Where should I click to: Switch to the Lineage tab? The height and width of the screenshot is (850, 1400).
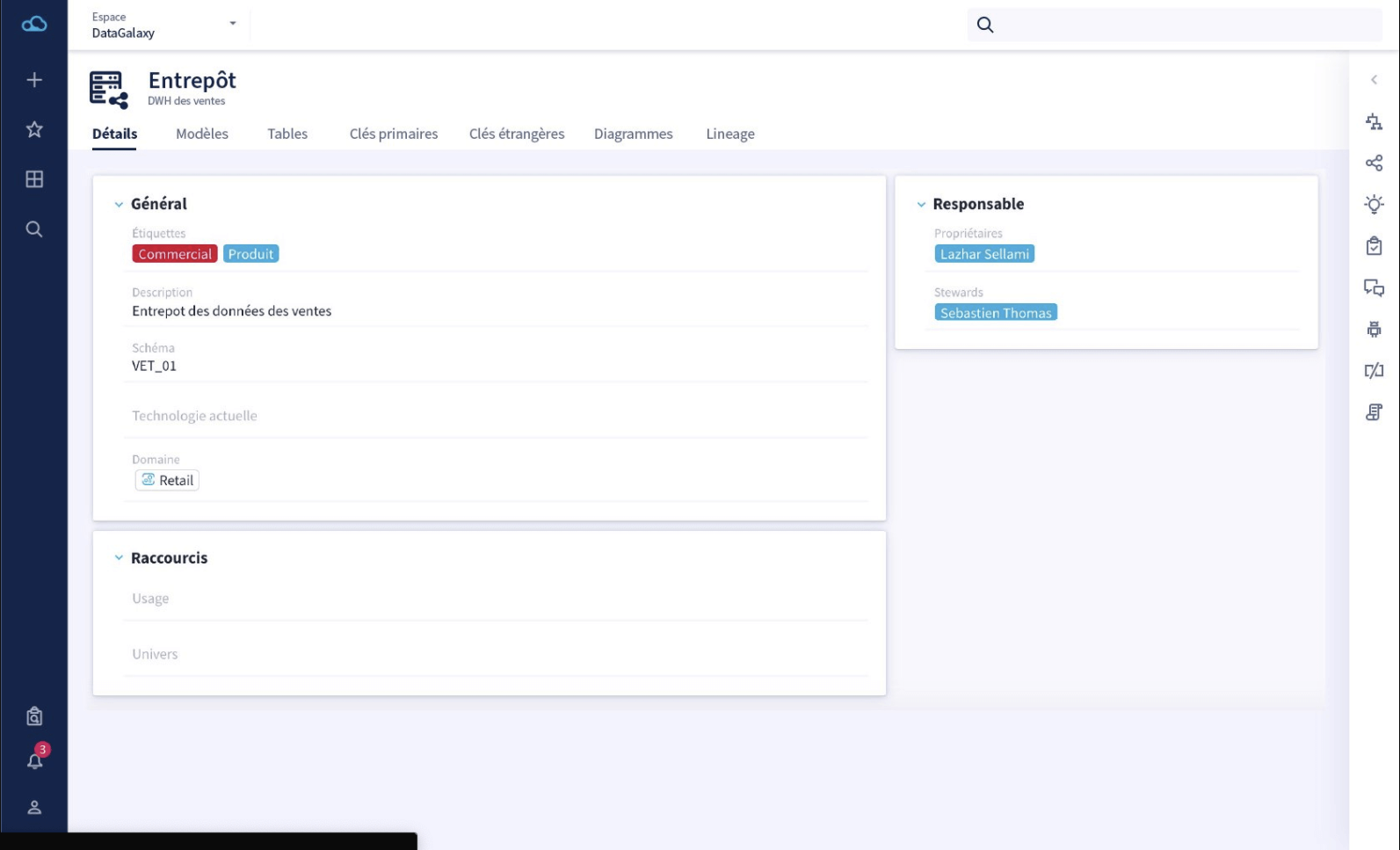click(x=730, y=134)
